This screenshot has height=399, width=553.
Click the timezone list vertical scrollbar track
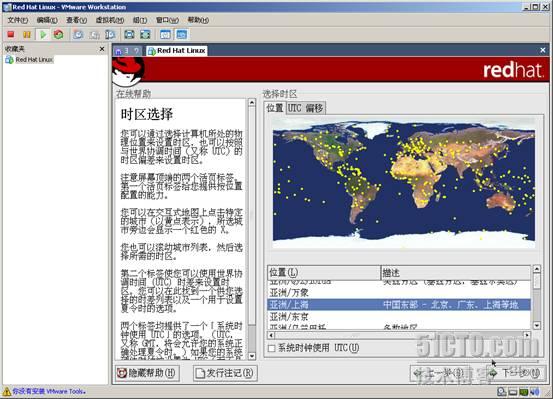click(x=536, y=305)
